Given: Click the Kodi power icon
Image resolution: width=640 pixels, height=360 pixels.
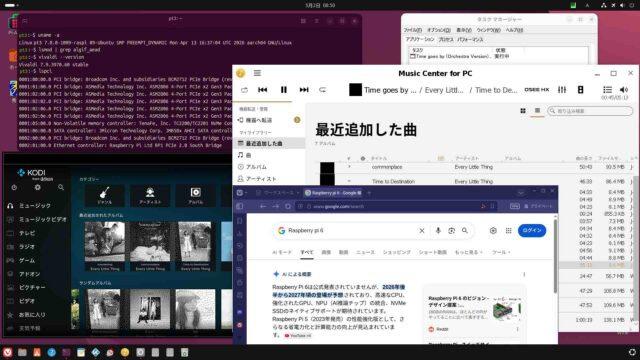Looking at the screenshot, I should (x=14, y=187).
